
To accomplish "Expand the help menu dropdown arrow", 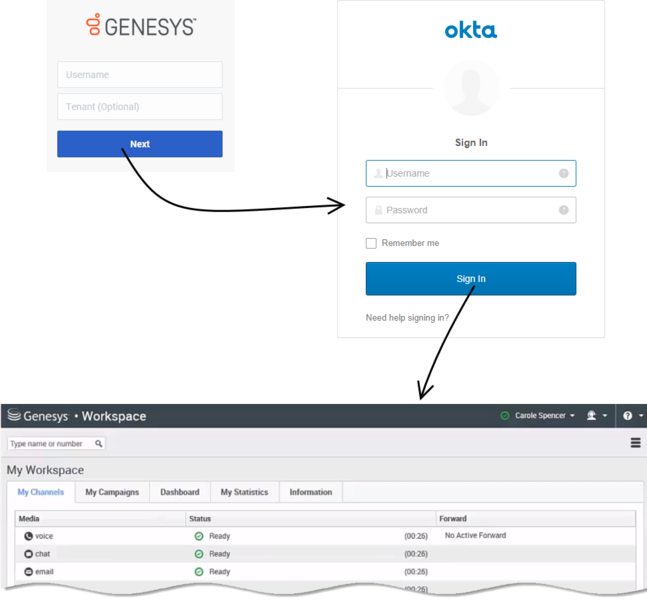I will click(641, 416).
